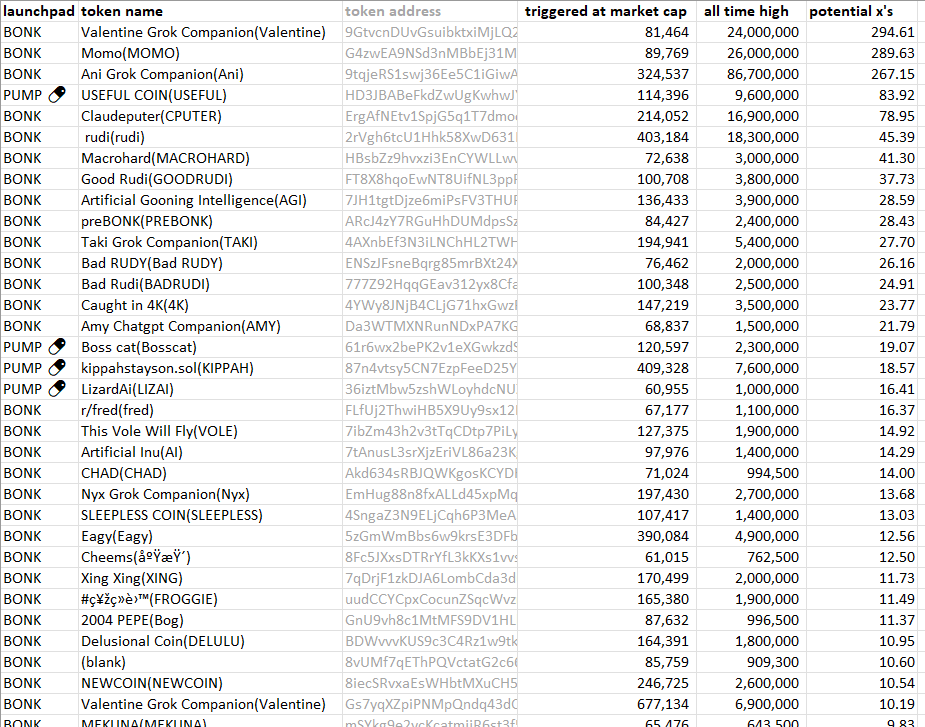The image size is (925, 727).
Task: Select cell 'Momo(MOMO)'
Action: 210,53
